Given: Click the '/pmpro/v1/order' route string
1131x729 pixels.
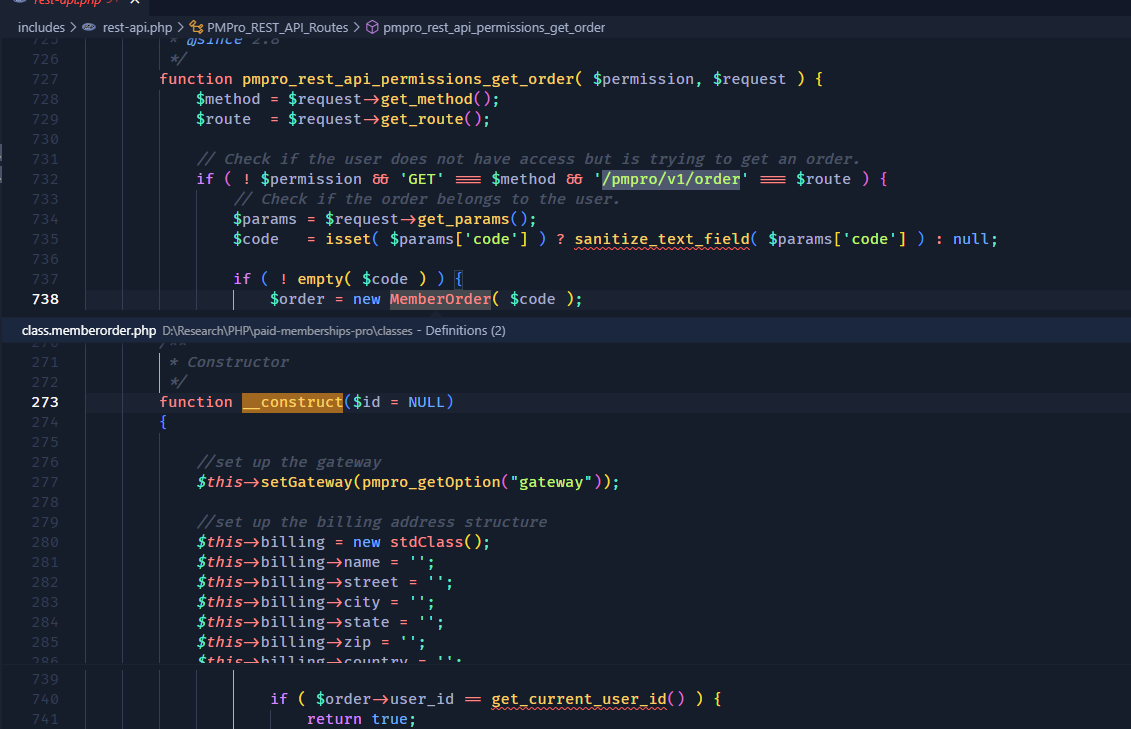Looking at the screenshot, I should pyautogui.click(x=671, y=180).
